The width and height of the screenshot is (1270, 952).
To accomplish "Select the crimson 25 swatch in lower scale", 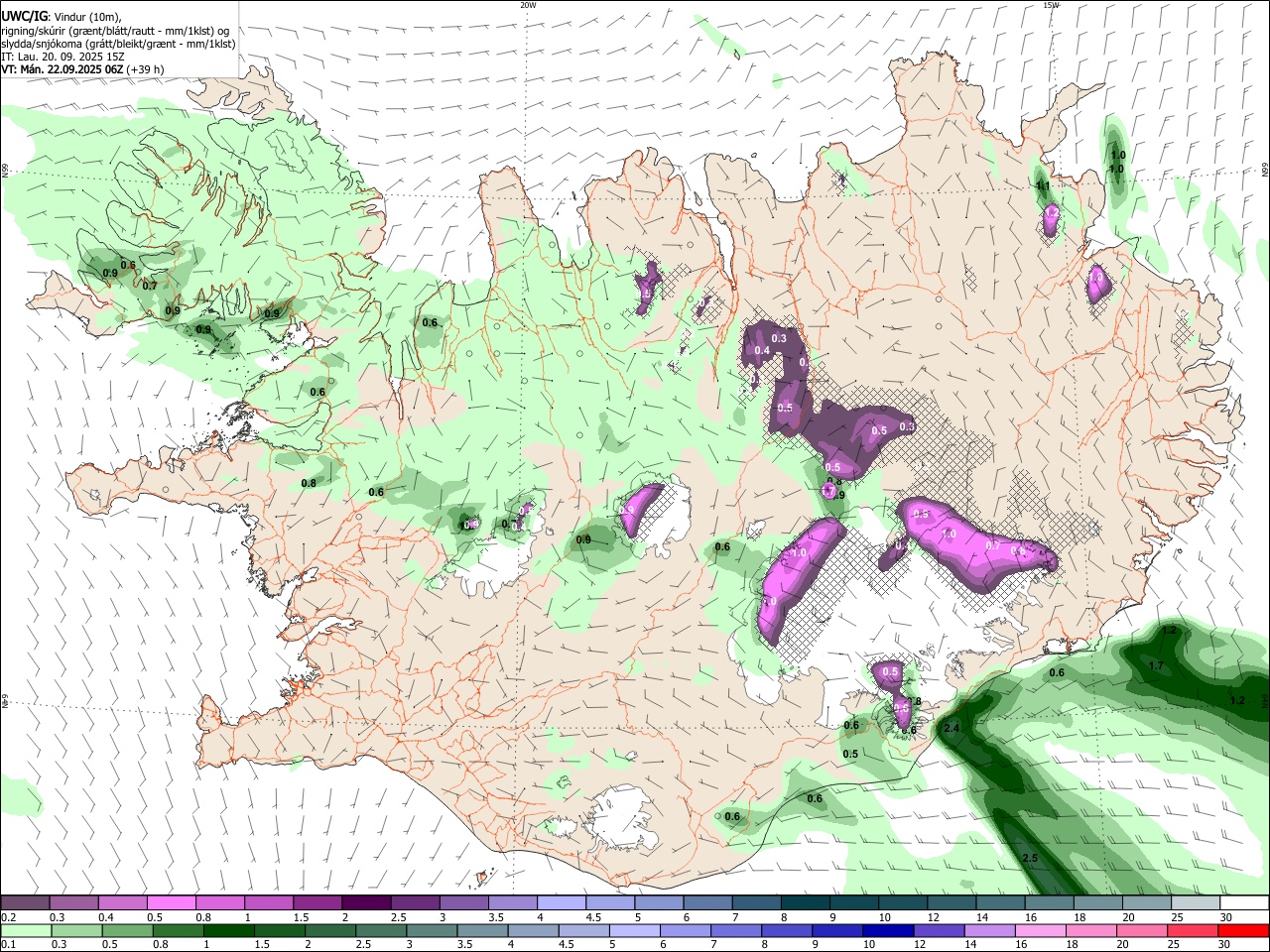I will tap(1194, 930).
